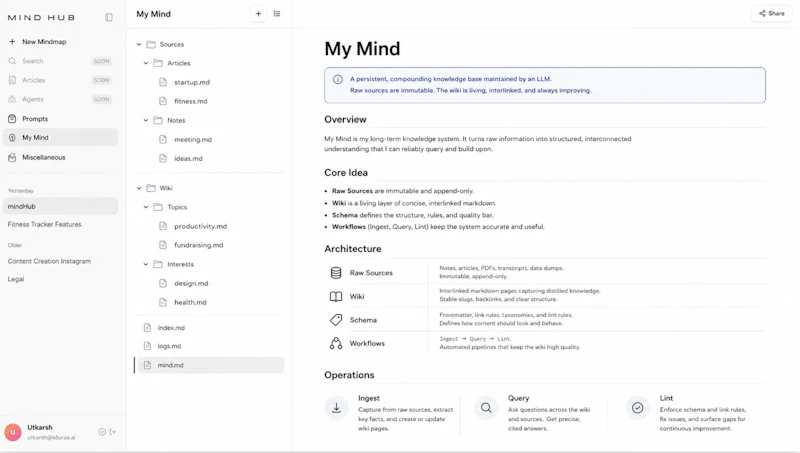
Task: Click the Utkarsh username text
Action: [40, 427]
